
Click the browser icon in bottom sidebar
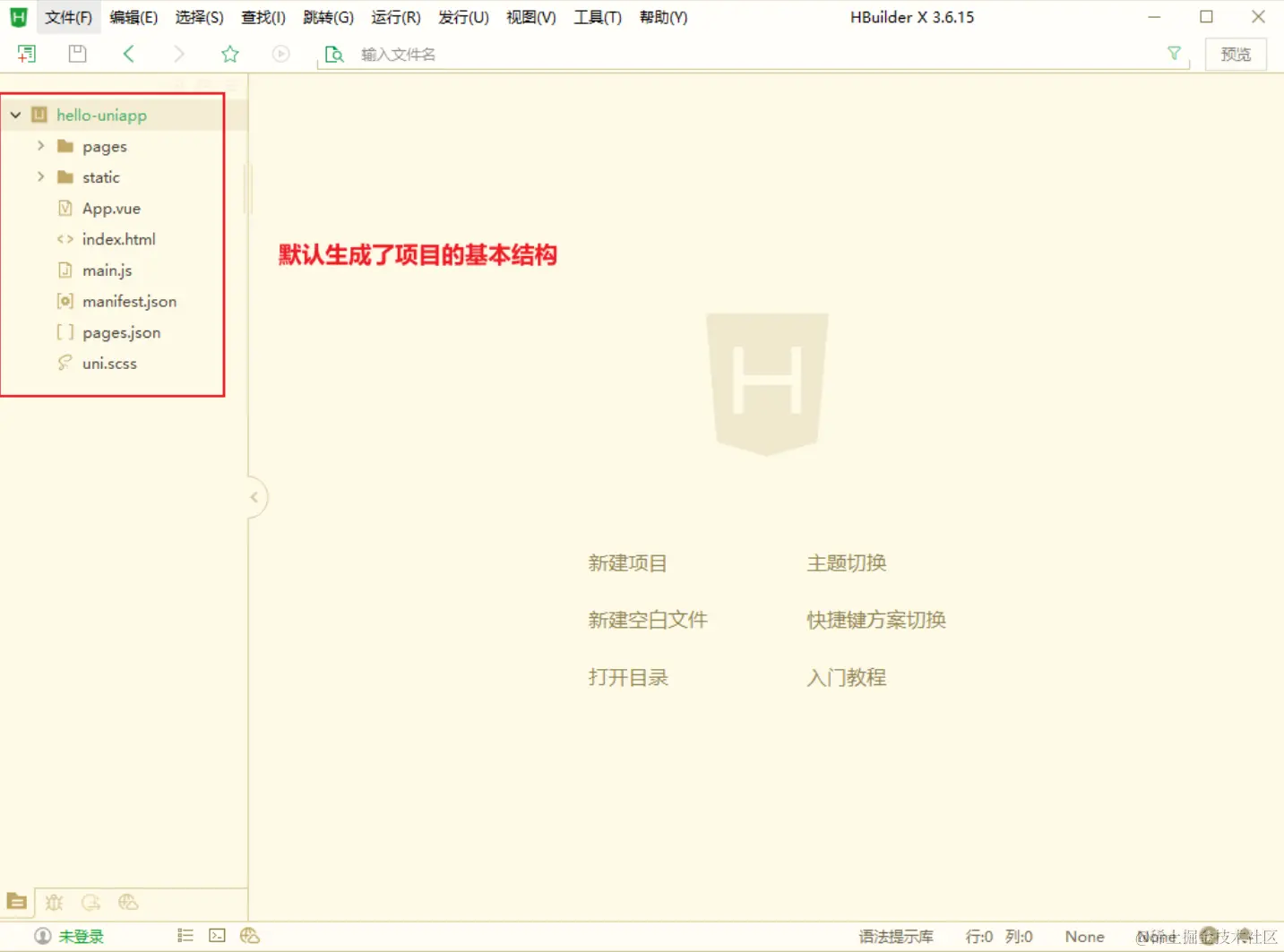pos(128,902)
